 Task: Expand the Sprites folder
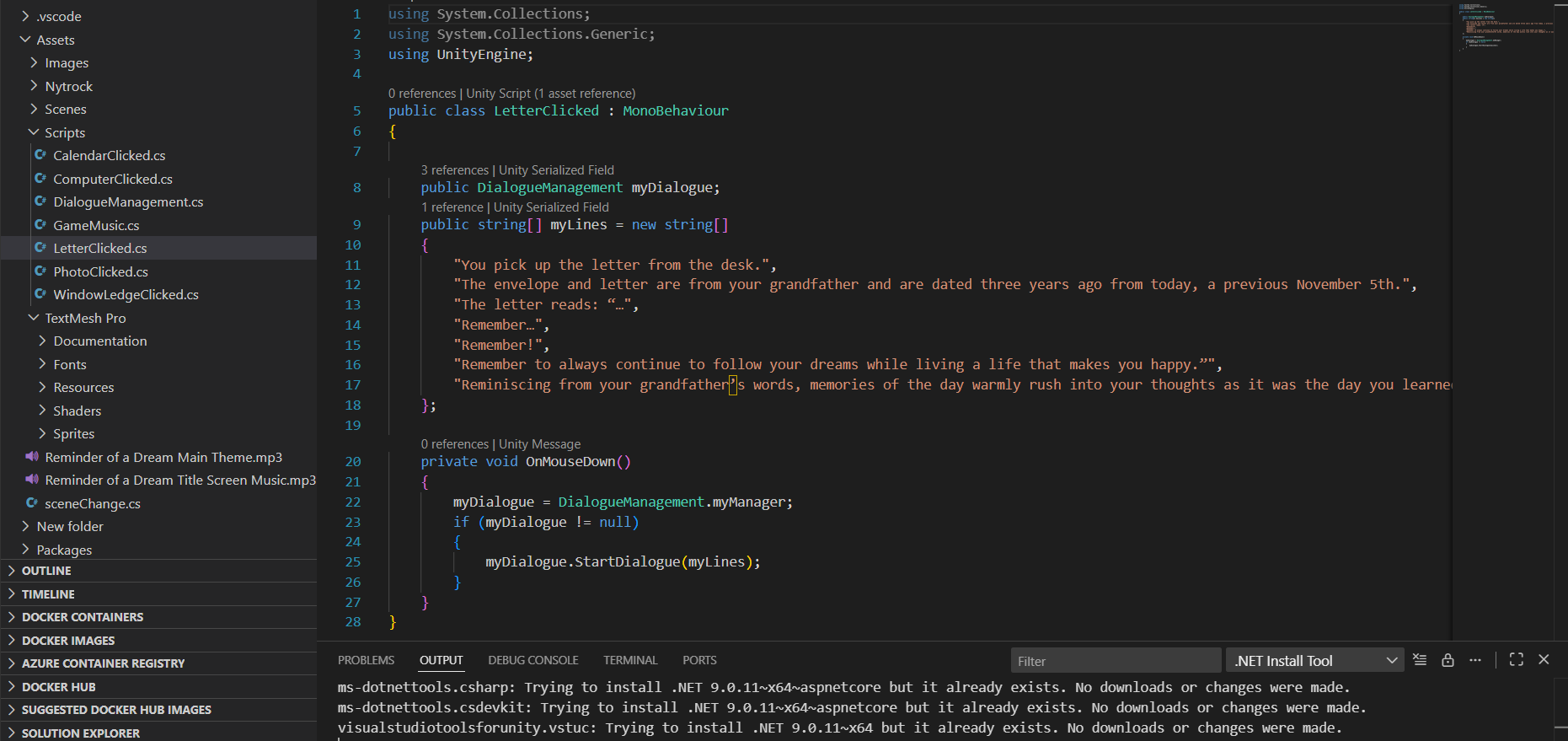pos(42,433)
